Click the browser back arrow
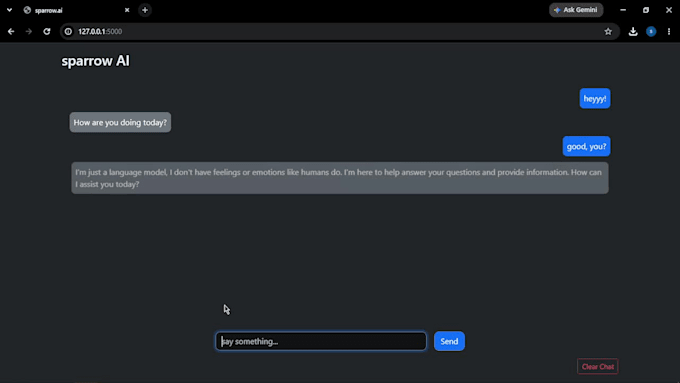 pos(11,31)
